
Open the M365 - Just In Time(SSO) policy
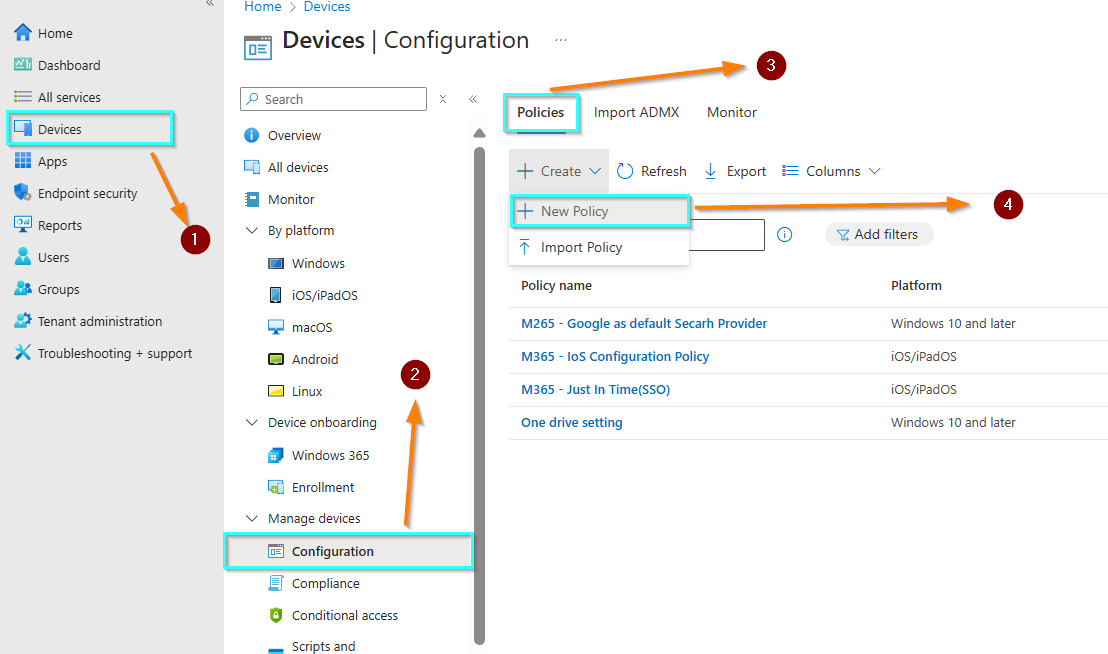(595, 389)
